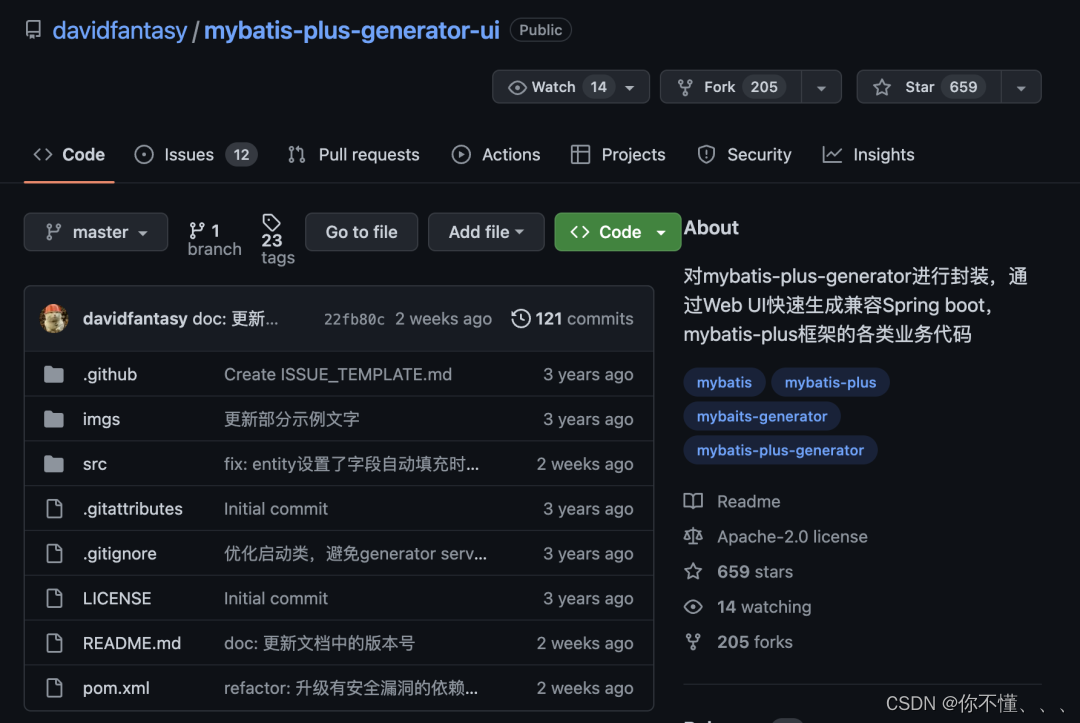Switch to the Issues tab
The width and height of the screenshot is (1080, 723).
188,154
